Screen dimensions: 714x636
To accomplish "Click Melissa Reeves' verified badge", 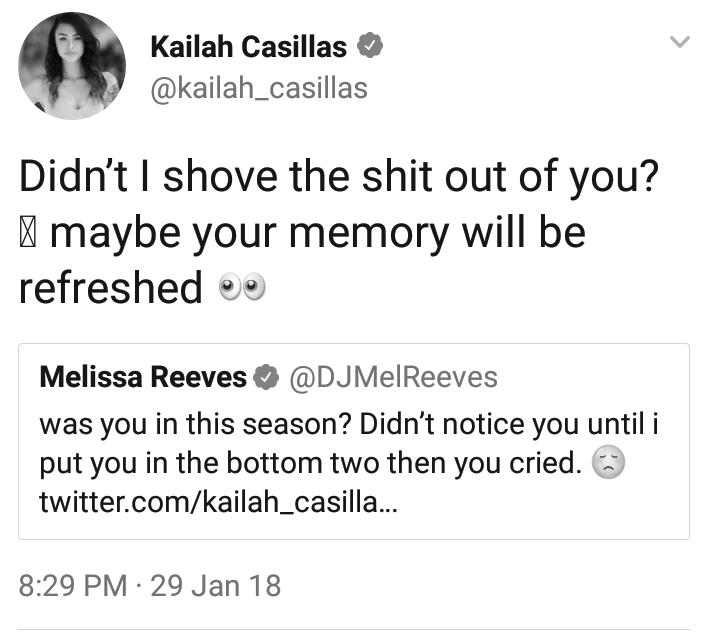I will [x=266, y=377].
